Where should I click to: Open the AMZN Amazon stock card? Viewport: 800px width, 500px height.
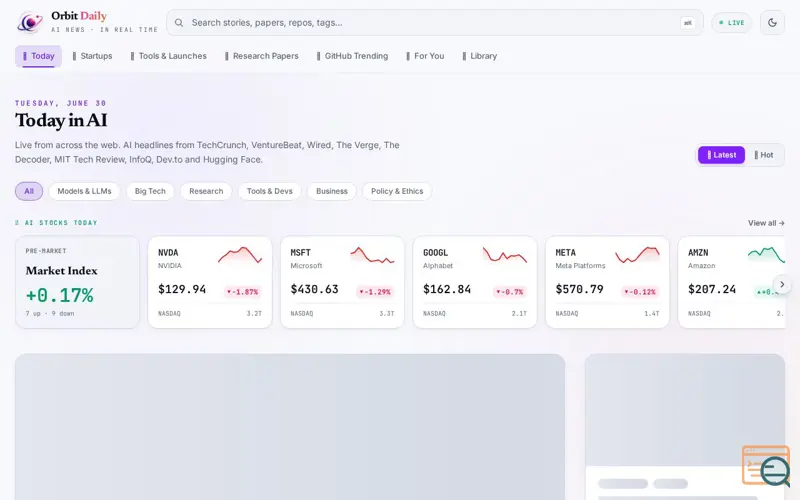(732, 282)
